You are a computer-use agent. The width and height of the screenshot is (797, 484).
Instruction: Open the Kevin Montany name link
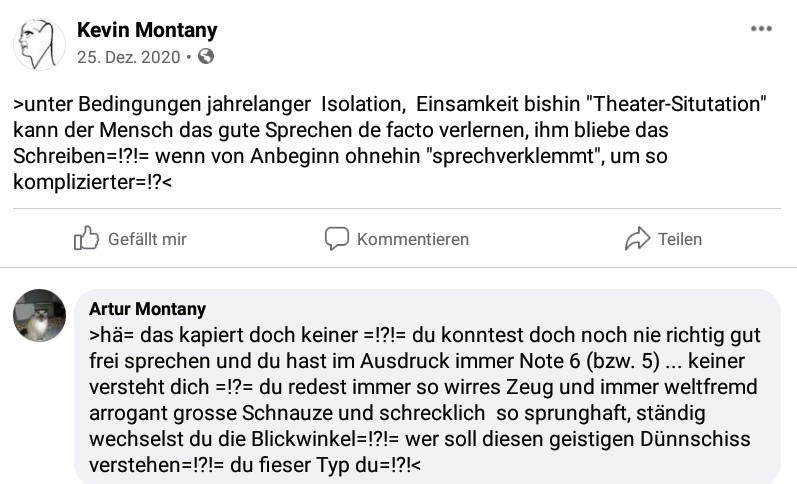pyautogui.click(x=147, y=31)
